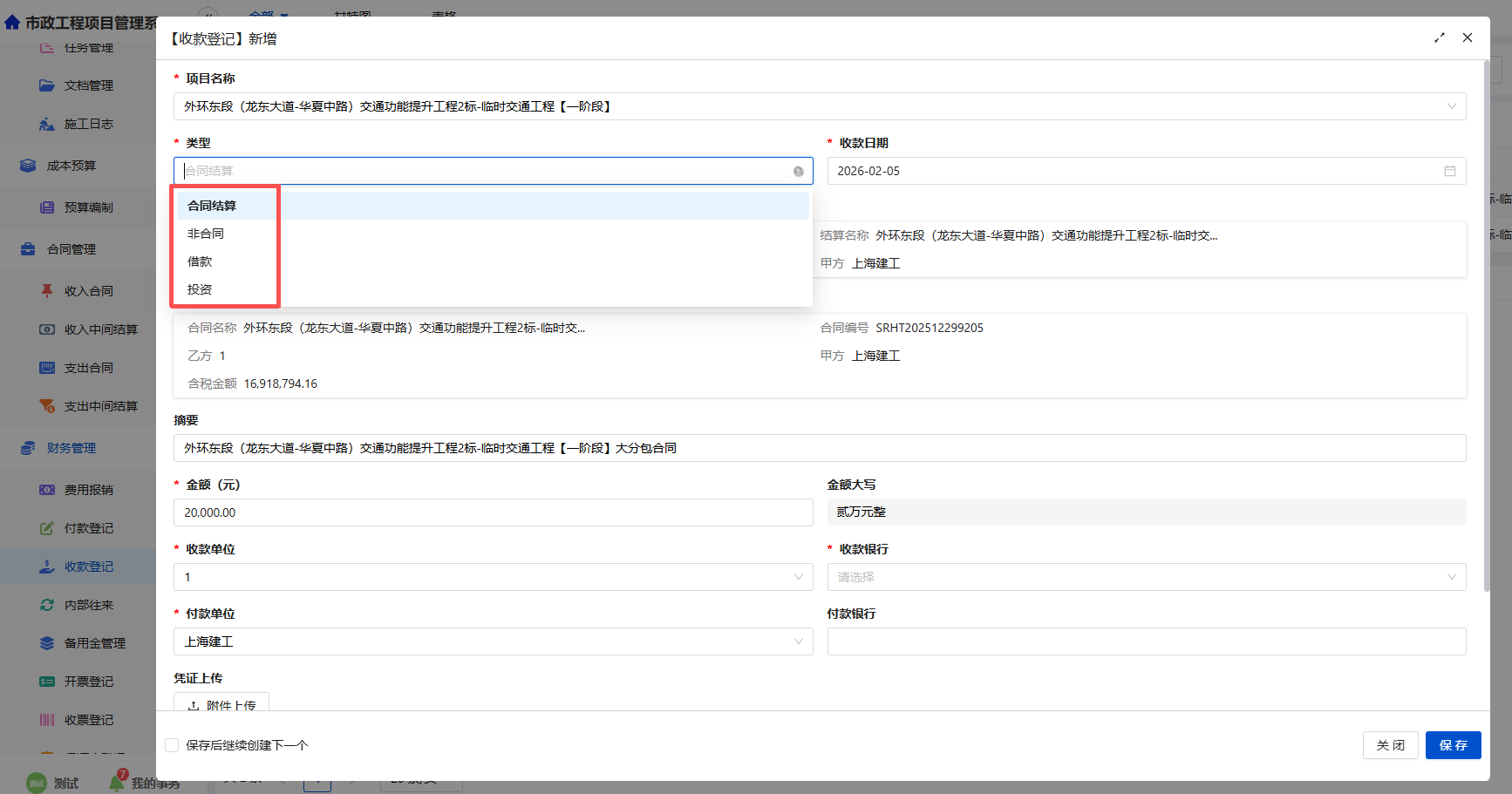Select 非合同 from the type list
This screenshot has height=794, width=1512.
tap(206, 234)
